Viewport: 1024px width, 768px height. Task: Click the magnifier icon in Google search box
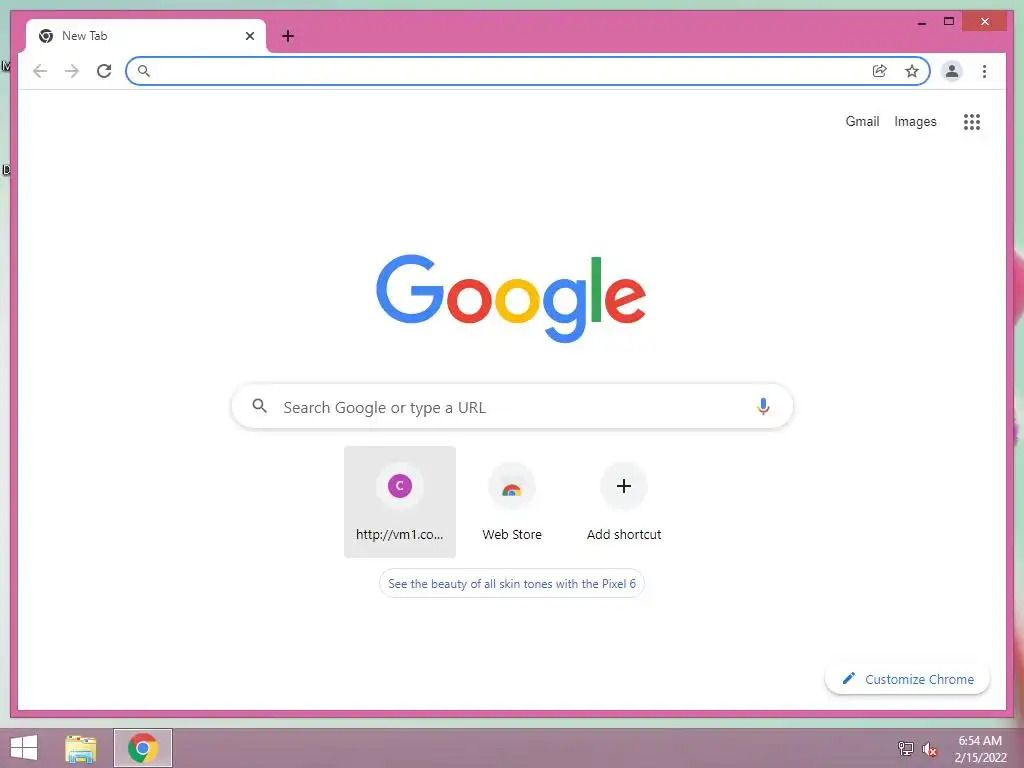click(259, 406)
